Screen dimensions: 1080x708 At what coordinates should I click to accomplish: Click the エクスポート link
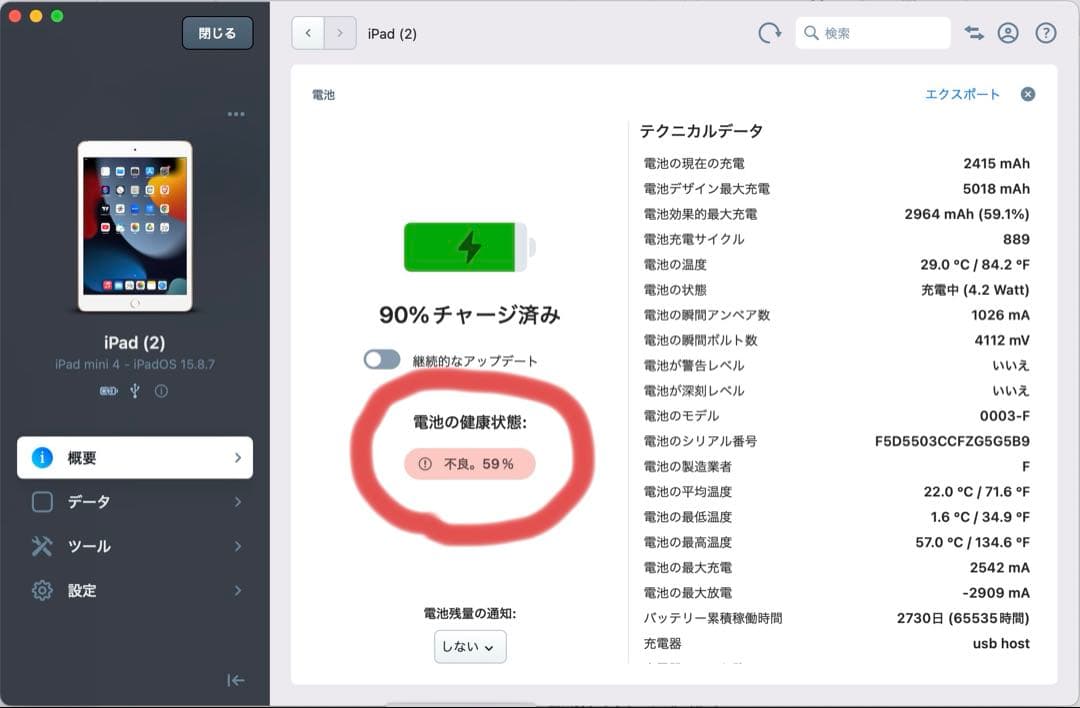(x=962, y=94)
